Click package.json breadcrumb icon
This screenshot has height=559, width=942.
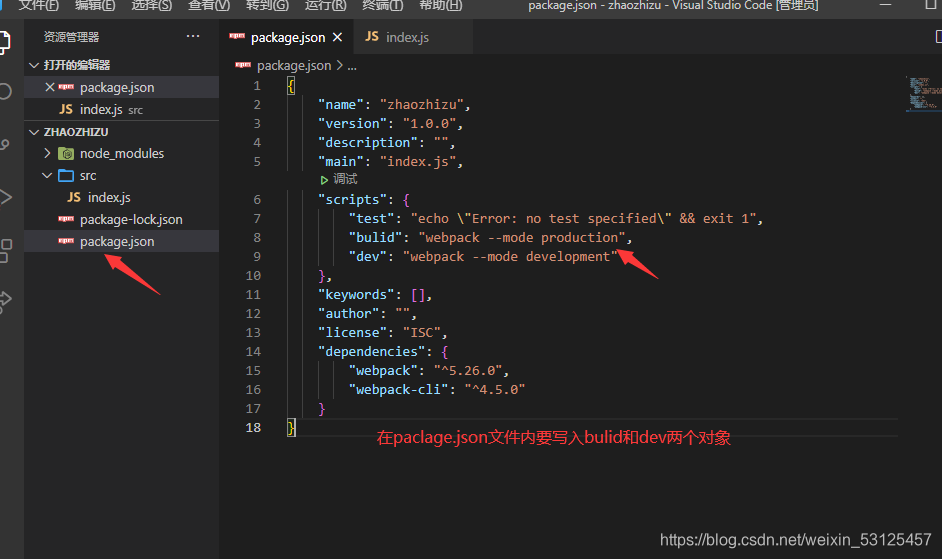pyautogui.click(x=243, y=65)
